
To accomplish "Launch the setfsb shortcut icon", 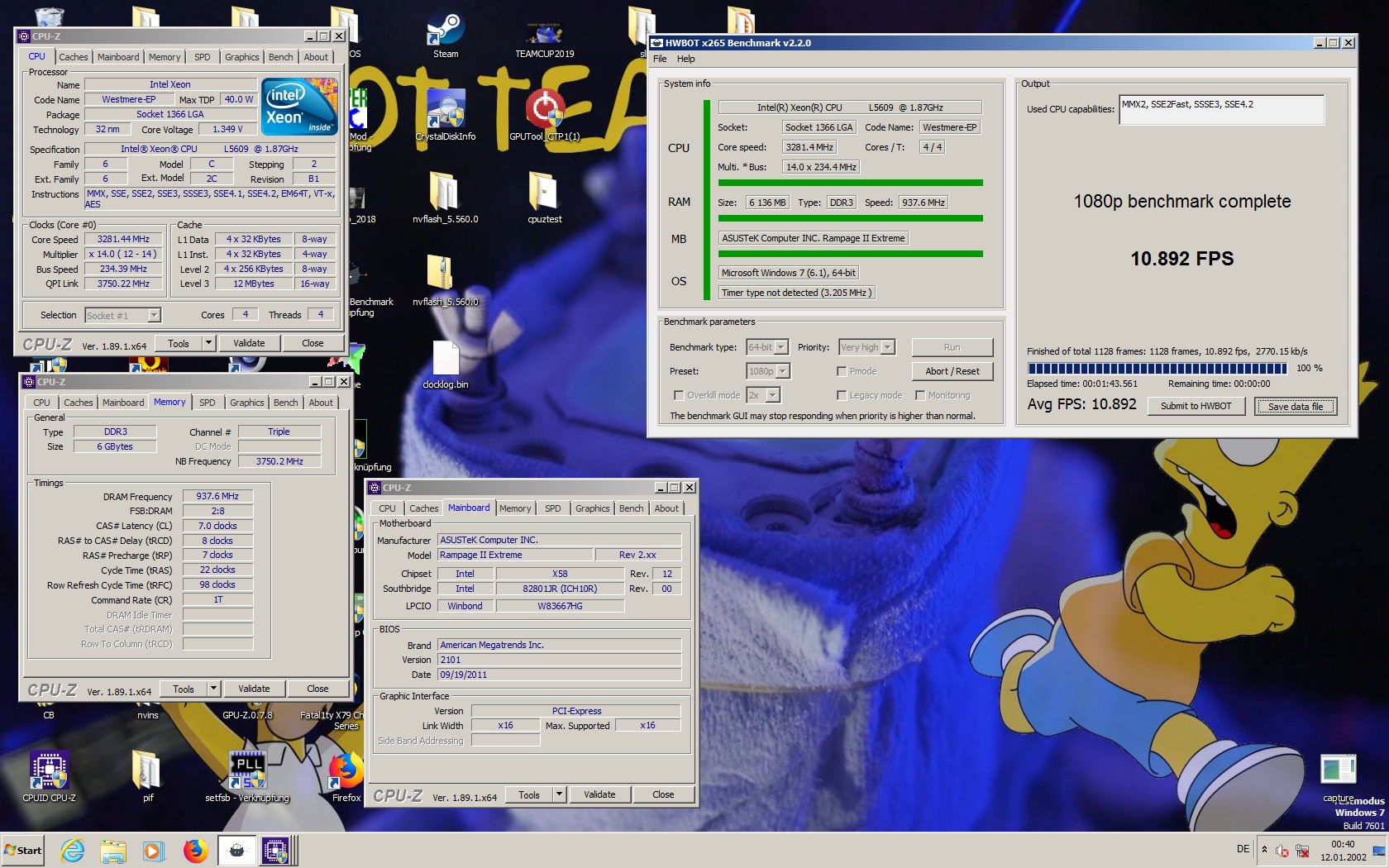I will tap(247, 775).
